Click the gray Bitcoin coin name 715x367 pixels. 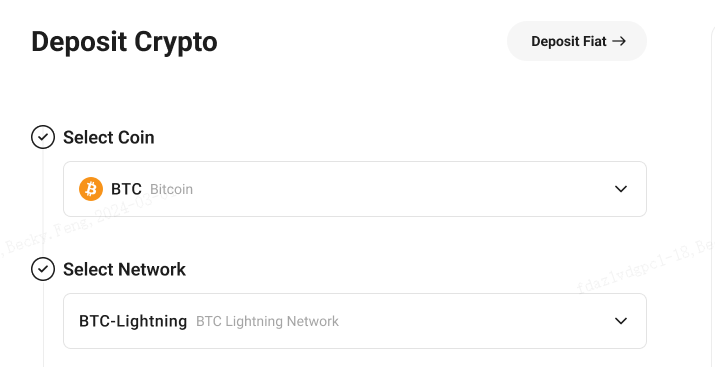click(171, 189)
